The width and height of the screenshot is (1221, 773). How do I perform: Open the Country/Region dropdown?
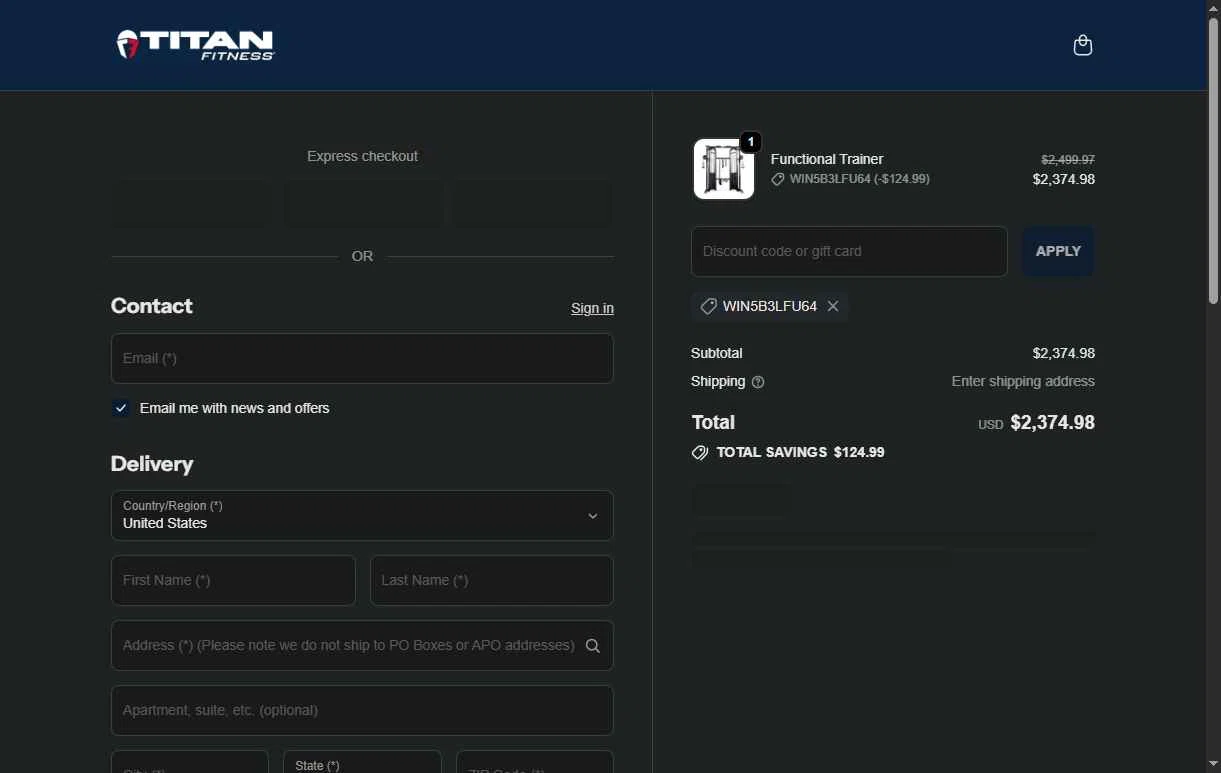(362, 515)
